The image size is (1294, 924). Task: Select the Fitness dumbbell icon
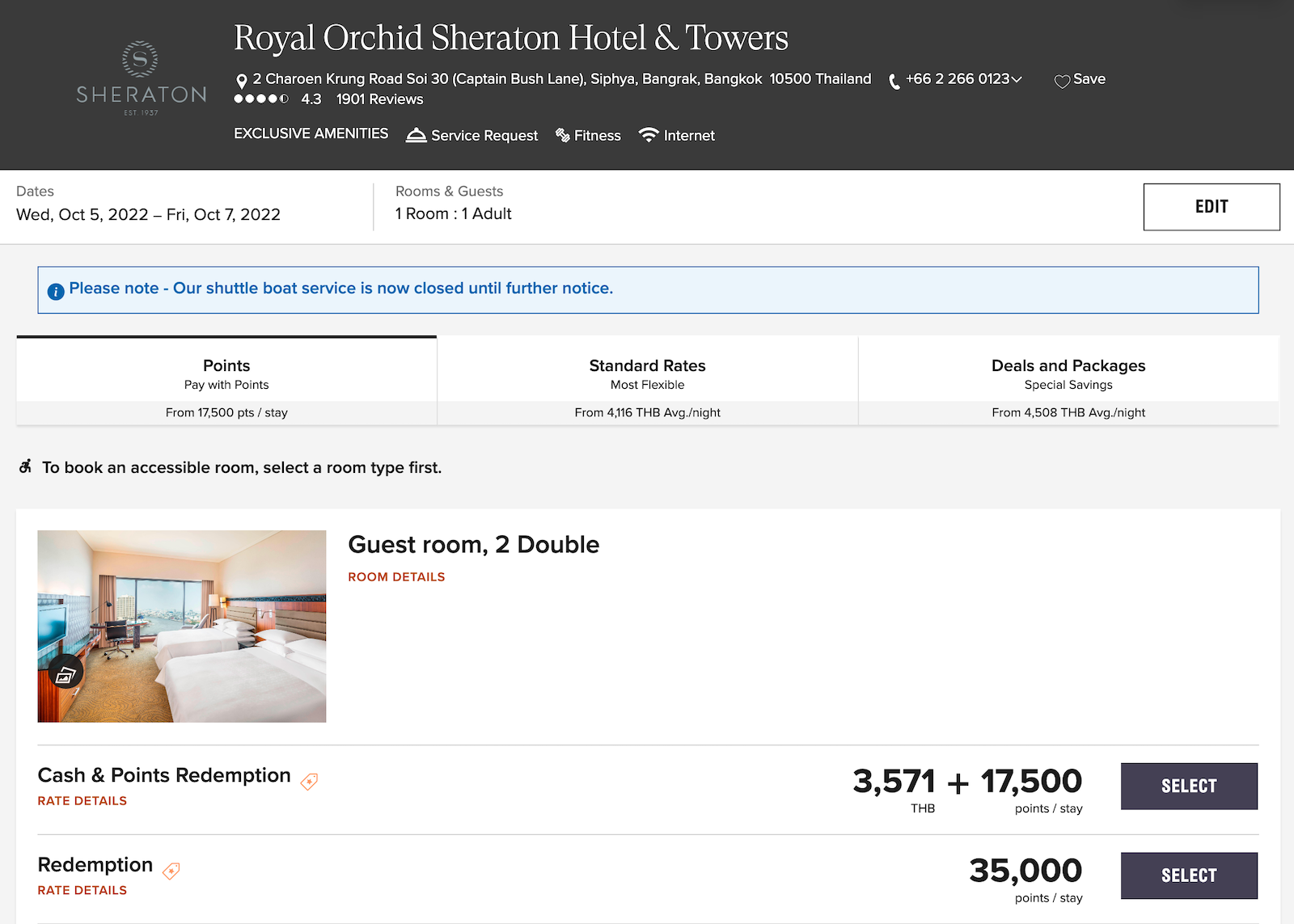tap(561, 135)
